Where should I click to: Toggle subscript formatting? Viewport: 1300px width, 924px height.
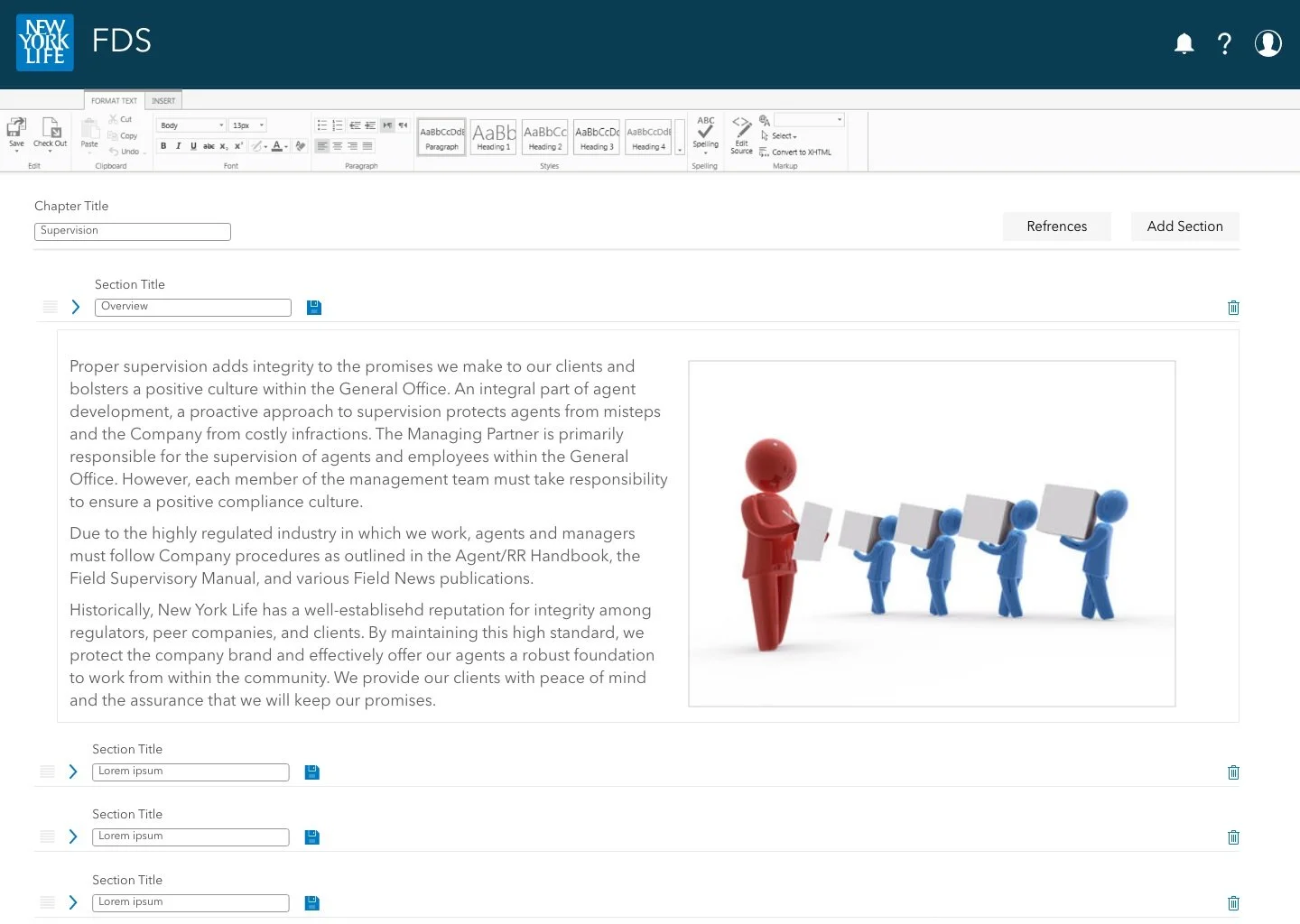[224, 145]
